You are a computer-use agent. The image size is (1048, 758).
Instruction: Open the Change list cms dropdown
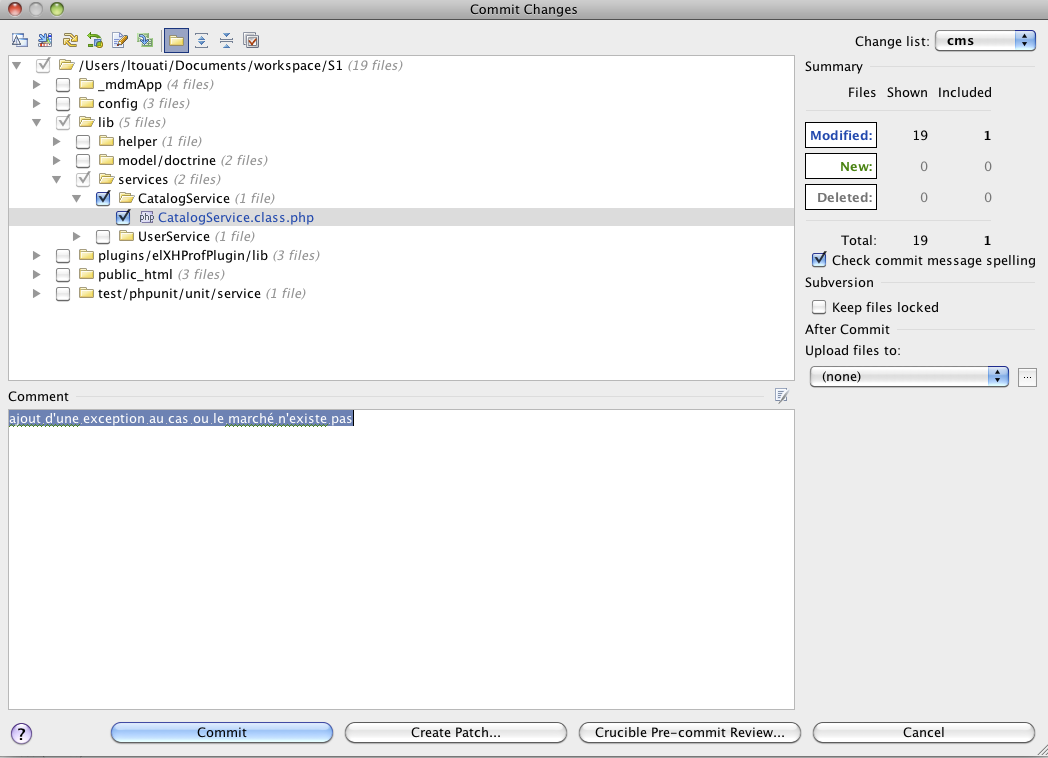(985, 41)
